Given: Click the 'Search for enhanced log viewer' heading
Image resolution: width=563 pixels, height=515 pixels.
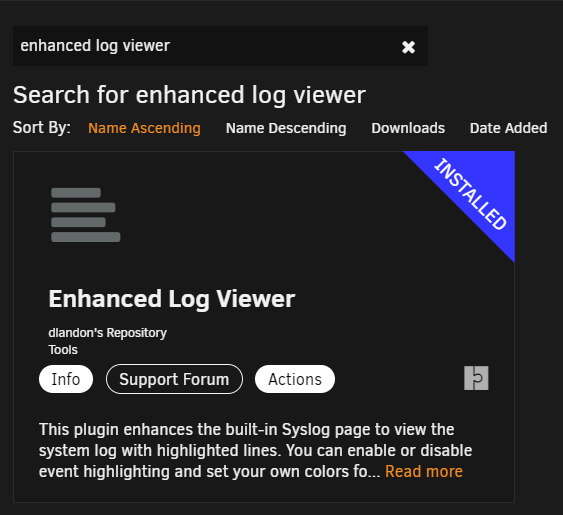Looking at the screenshot, I should [x=189, y=95].
